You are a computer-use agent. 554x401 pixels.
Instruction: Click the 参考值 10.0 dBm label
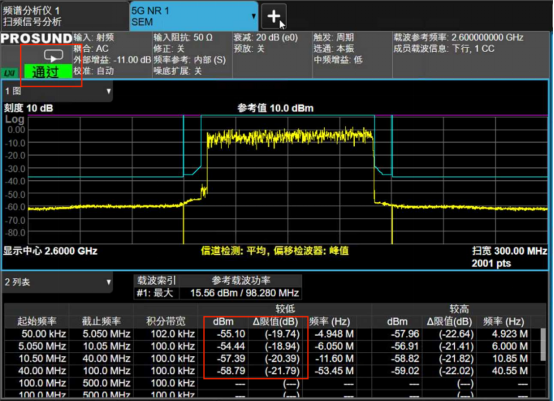[x=275, y=108]
